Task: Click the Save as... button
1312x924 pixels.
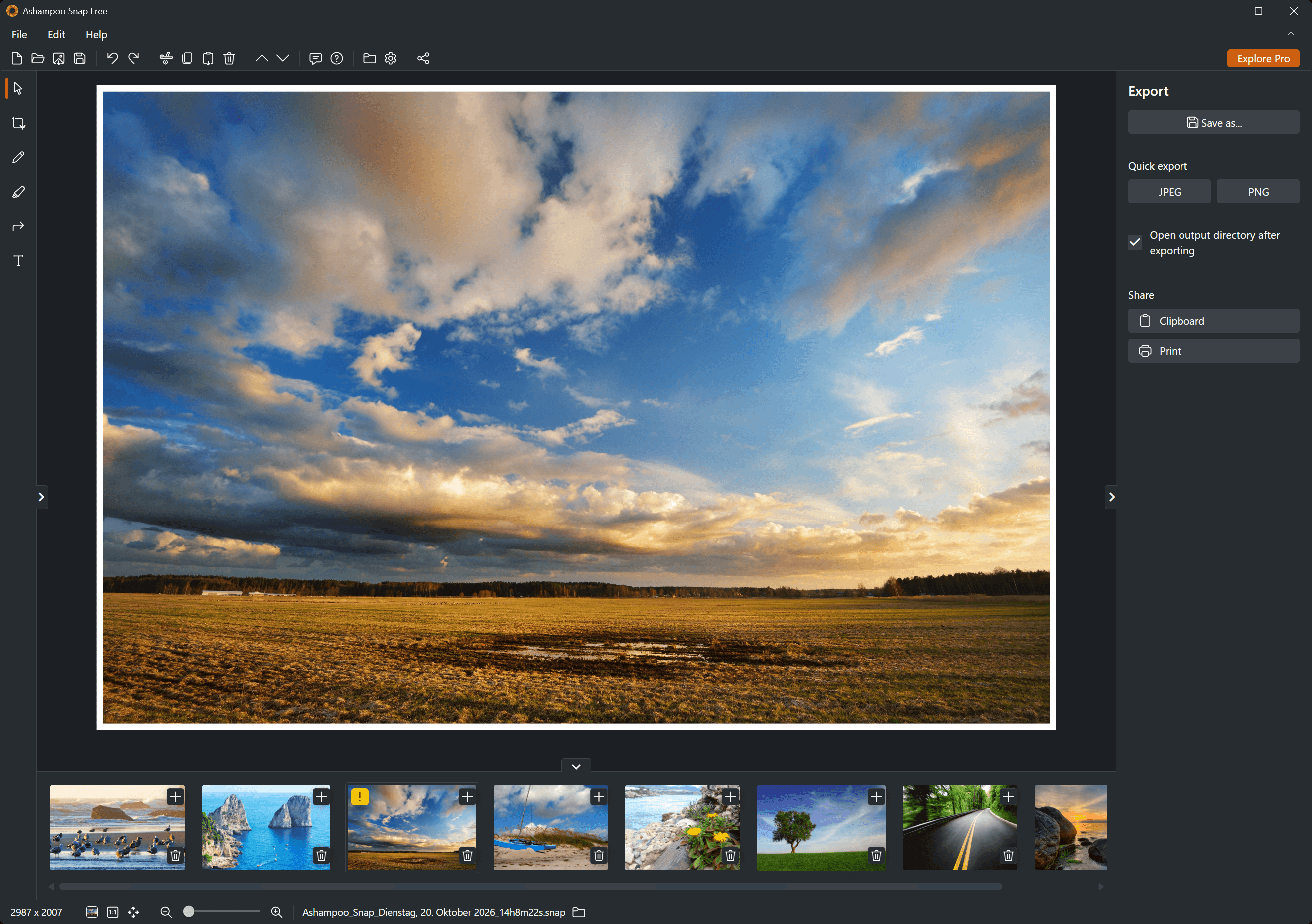Action: 1213,122
